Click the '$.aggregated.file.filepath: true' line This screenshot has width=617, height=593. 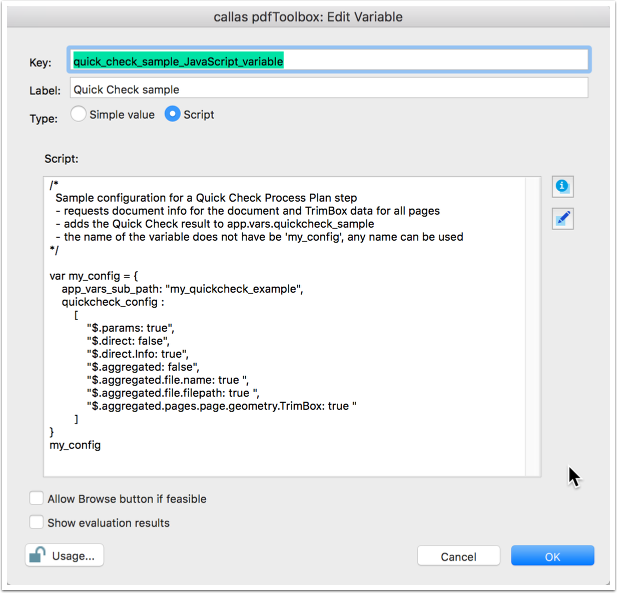pyautogui.click(x=173, y=393)
